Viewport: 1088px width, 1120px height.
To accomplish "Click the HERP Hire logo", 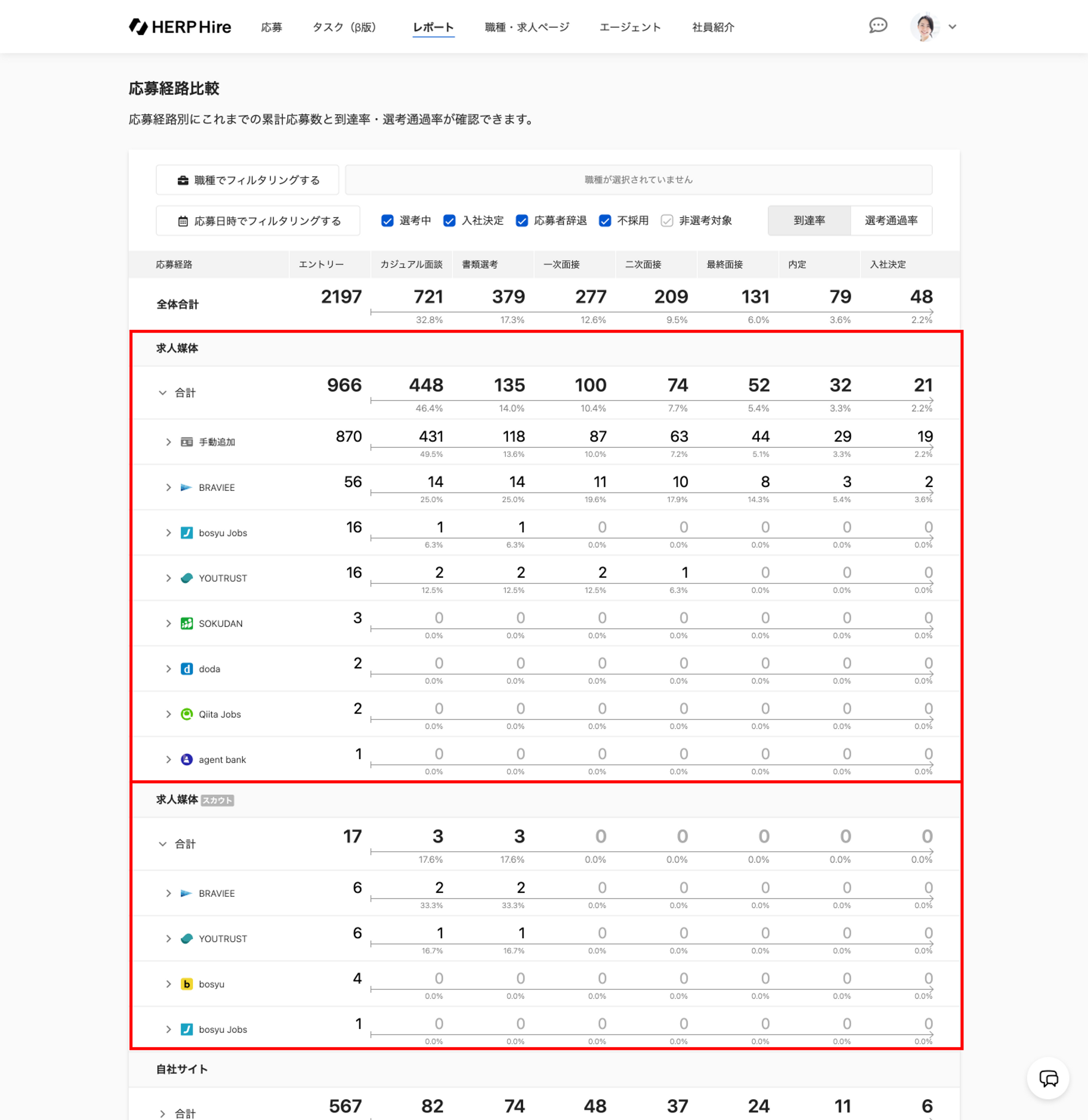I will point(180,27).
